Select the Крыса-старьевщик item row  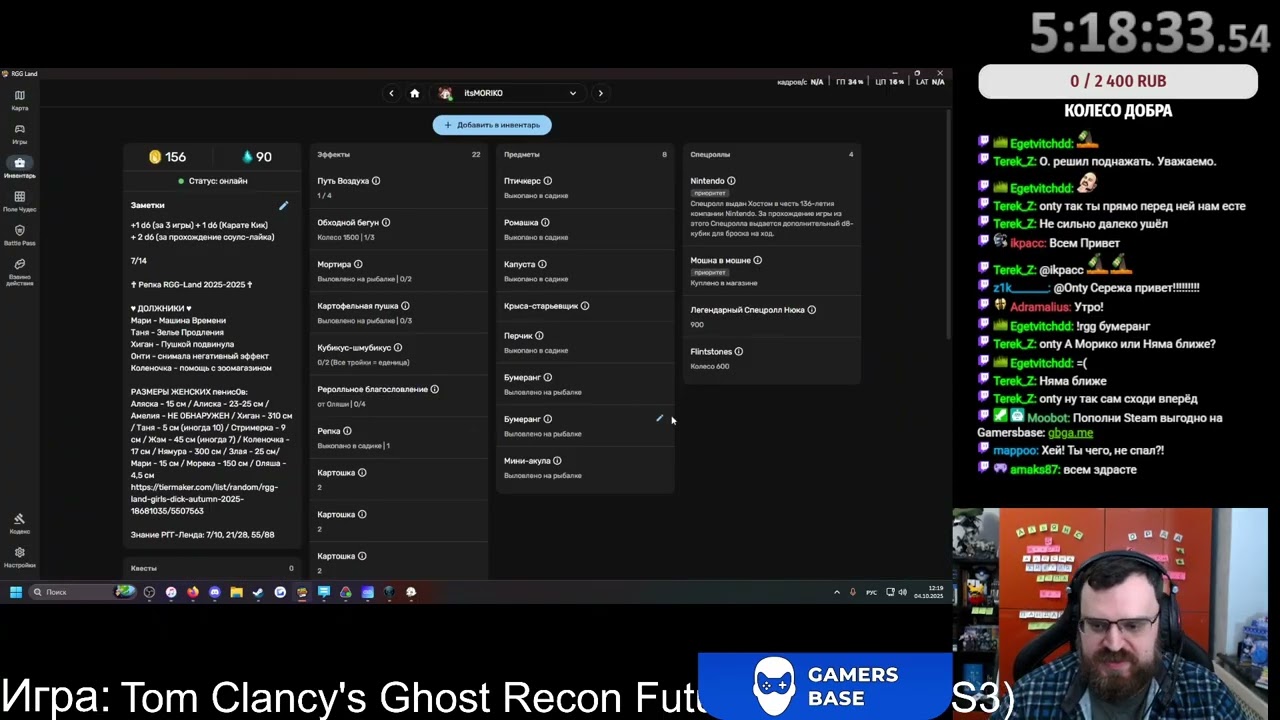coord(586,306)
